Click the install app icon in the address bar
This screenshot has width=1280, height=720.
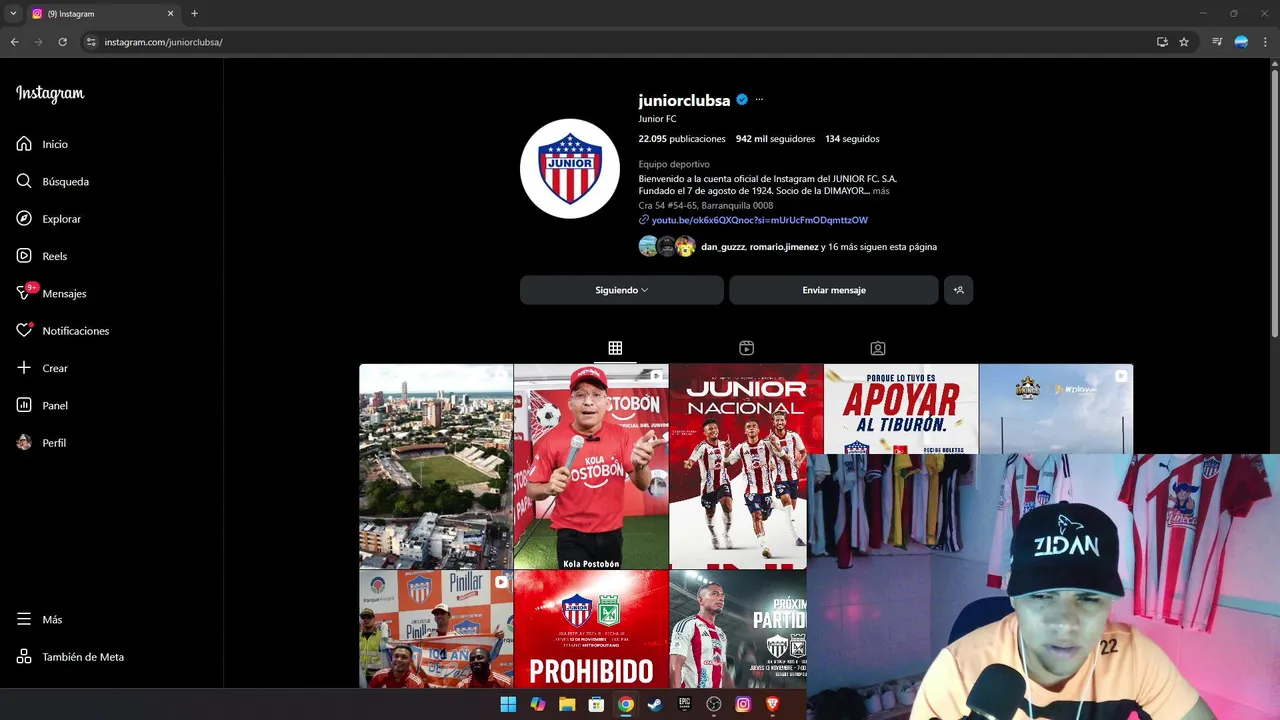(x=1162, y=42)
